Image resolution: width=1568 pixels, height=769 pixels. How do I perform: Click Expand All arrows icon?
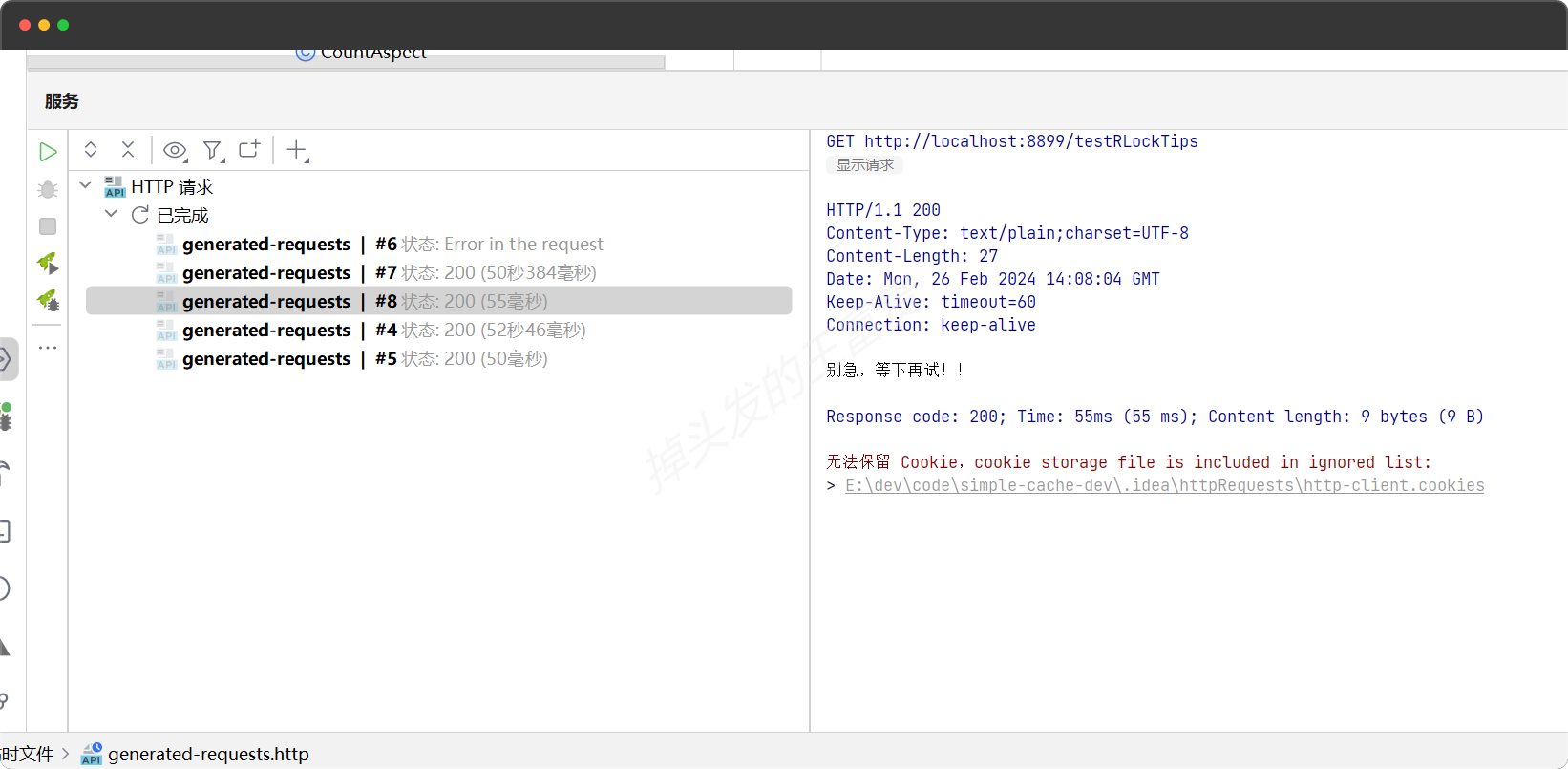tap(91, 149)
